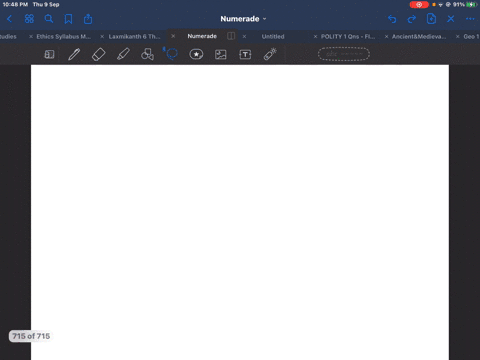The width and height of the screenshot is (480, 360).
Task: Select the Lasso tool
Action: coord(171,54)
